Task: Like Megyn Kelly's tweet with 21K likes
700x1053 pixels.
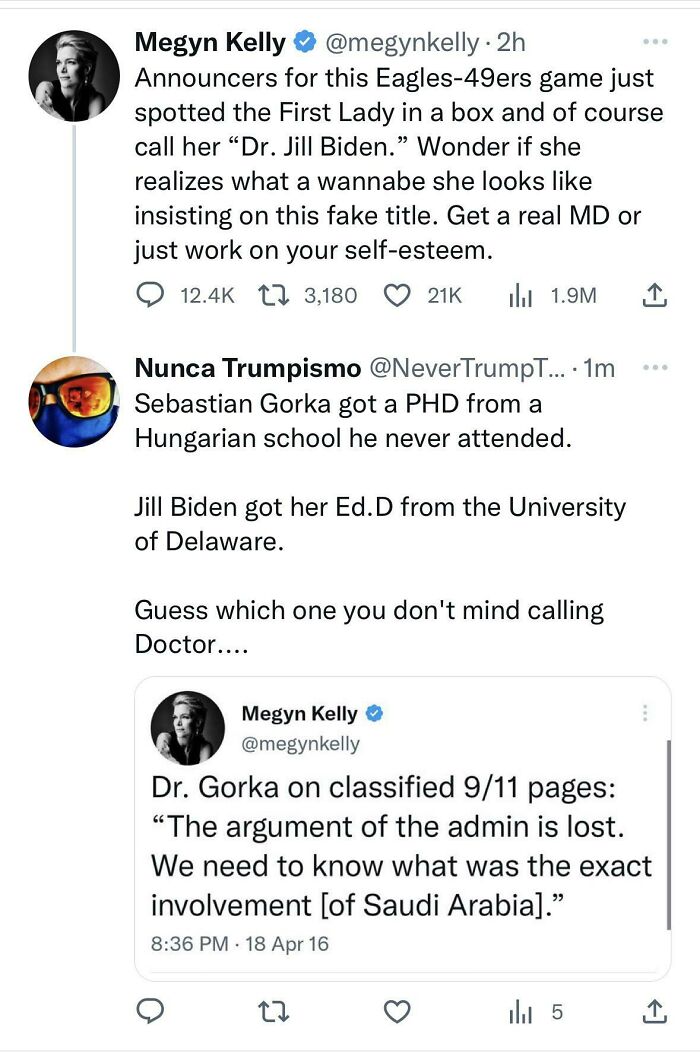Action: click(x=398, y=295)
